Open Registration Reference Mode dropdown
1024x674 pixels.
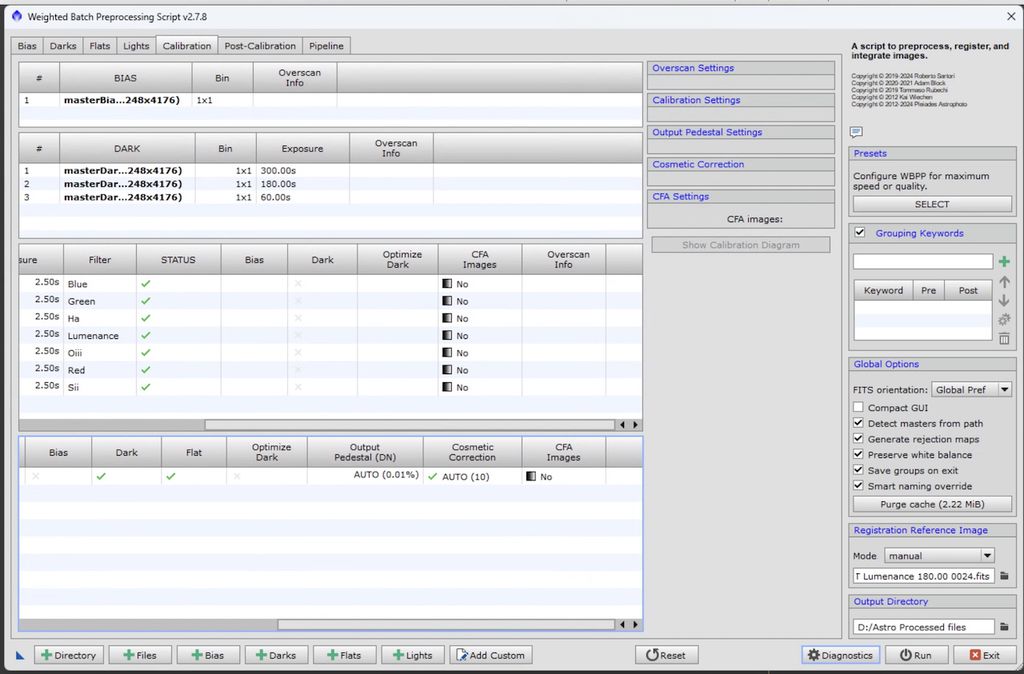pos(939,555)
